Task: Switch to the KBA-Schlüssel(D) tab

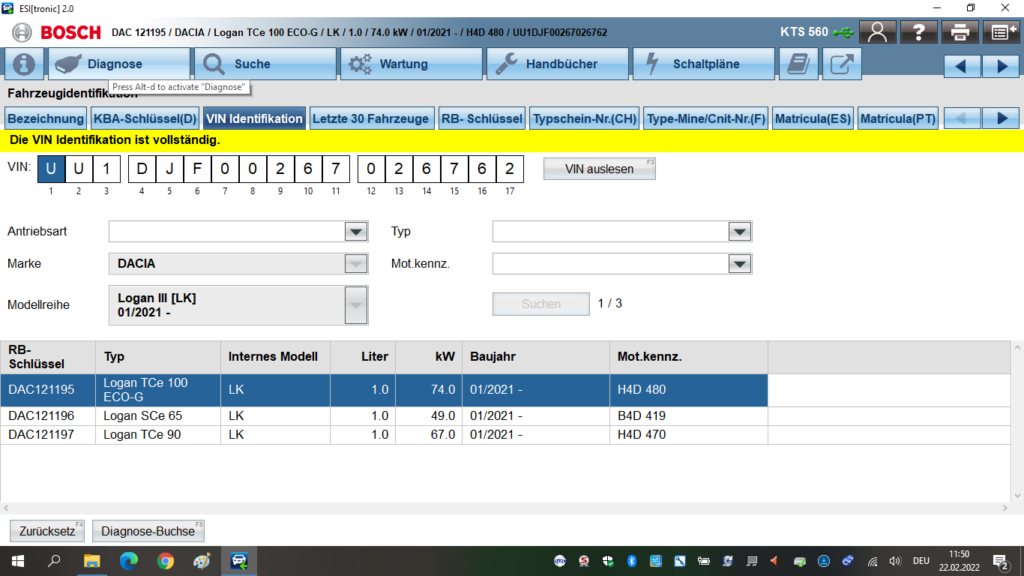Action: coord(145,119)
